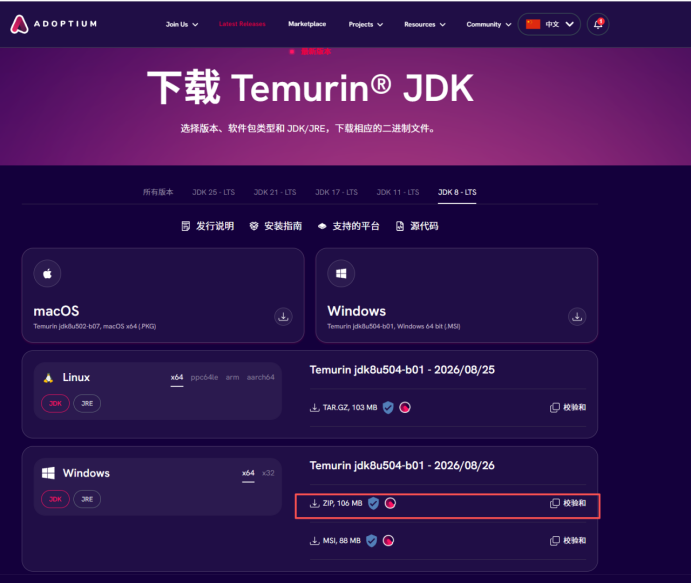Click the verified shield beside TAR.GZ

[388, 408]
